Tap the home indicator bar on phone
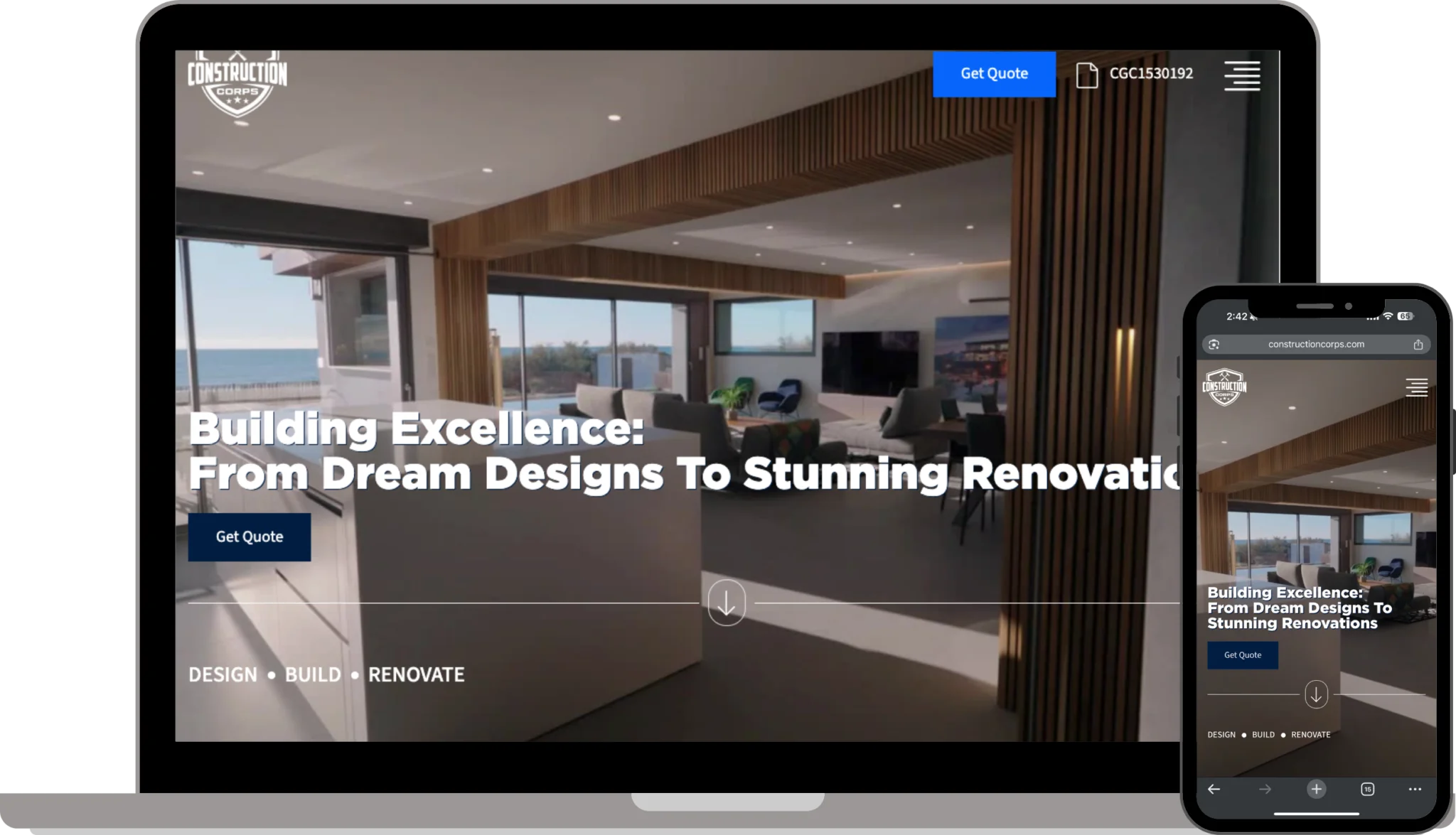This screenshot has height=835, width=1456. (x=1316, y=814)
